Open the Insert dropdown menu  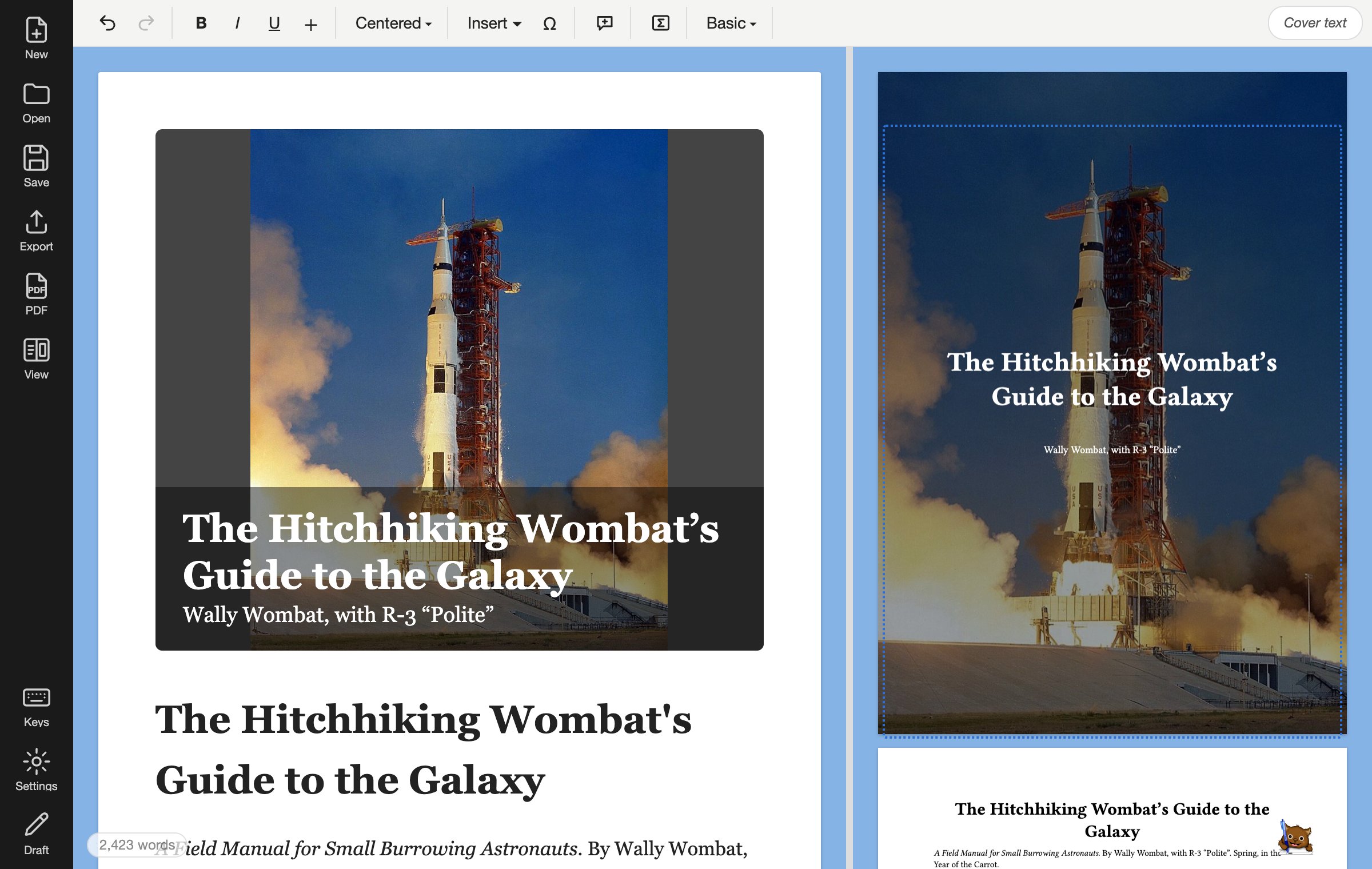point(494,23)
